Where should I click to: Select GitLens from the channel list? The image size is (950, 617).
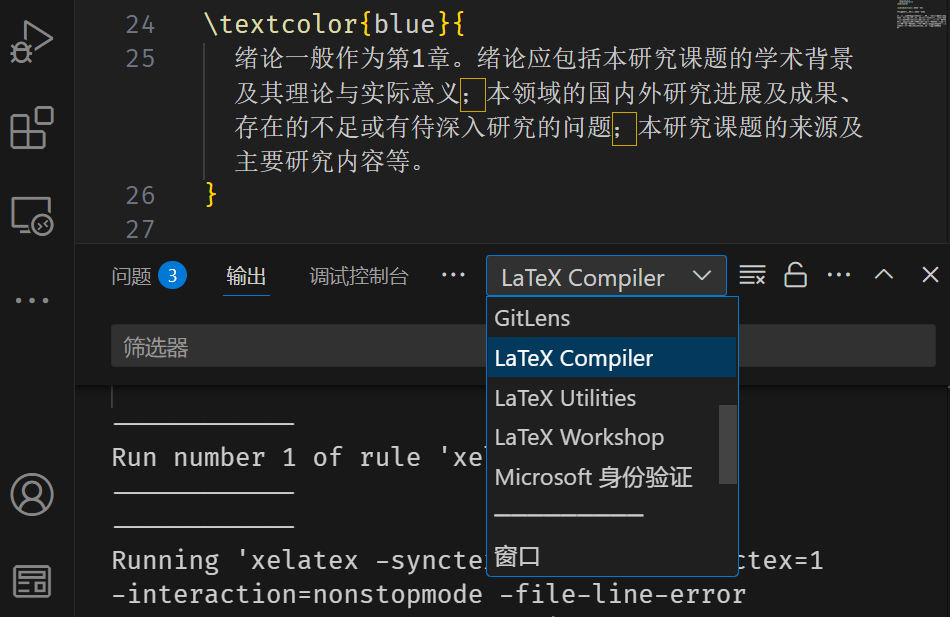pos(532,319)
